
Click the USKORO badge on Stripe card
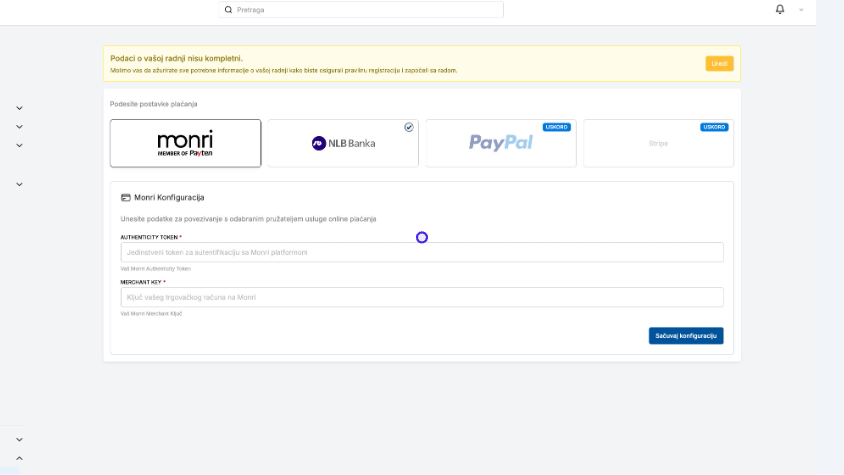tap(714, 127)
